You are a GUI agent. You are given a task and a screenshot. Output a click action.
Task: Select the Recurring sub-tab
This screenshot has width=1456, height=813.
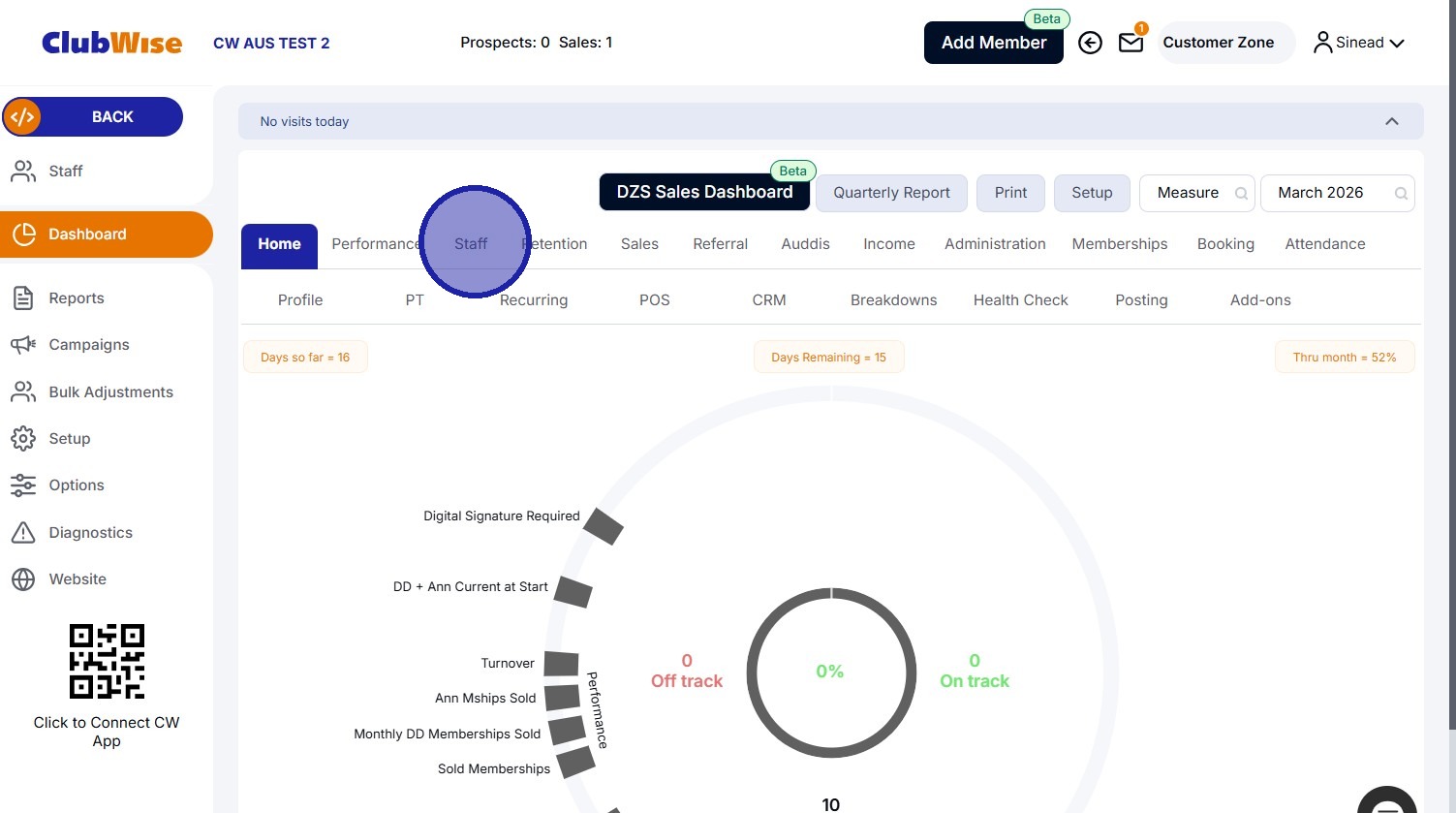534,300
